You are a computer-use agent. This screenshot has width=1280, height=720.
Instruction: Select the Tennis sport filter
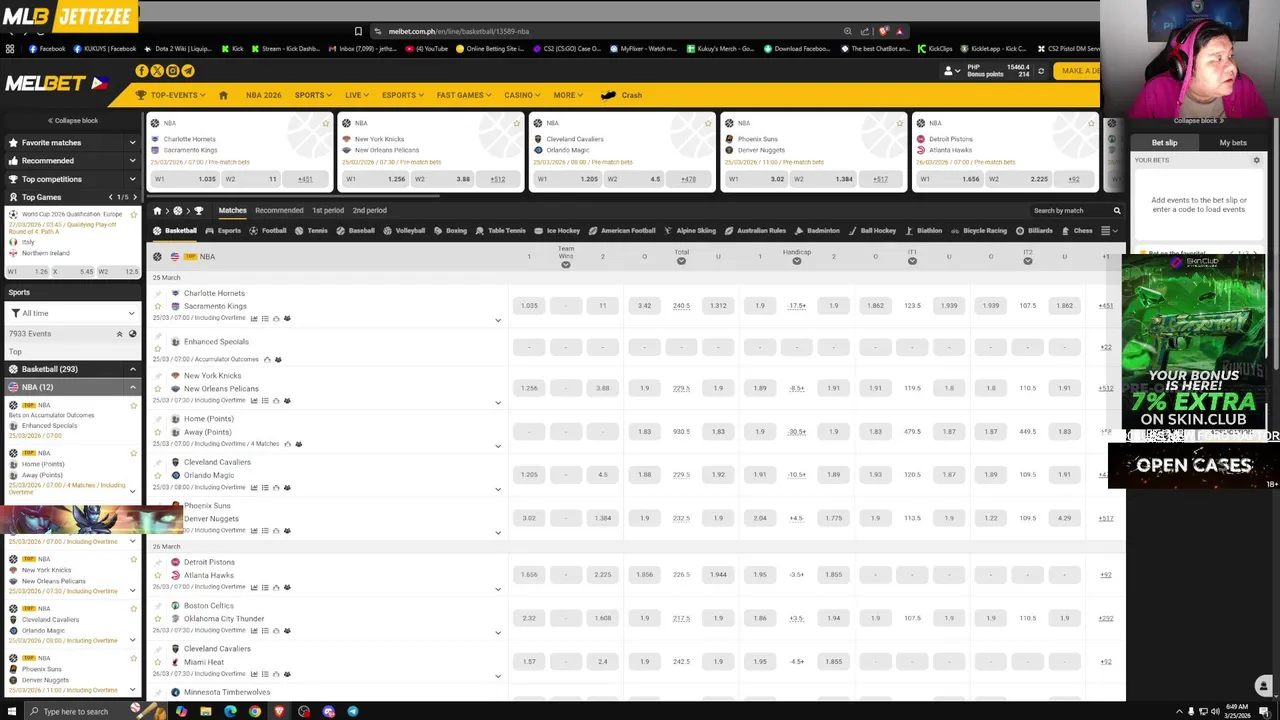[311, 231]
